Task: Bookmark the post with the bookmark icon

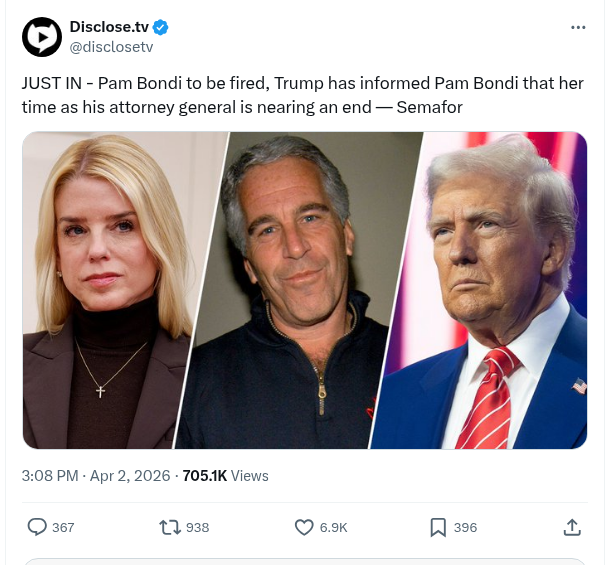Action: (x=438, y=527)
